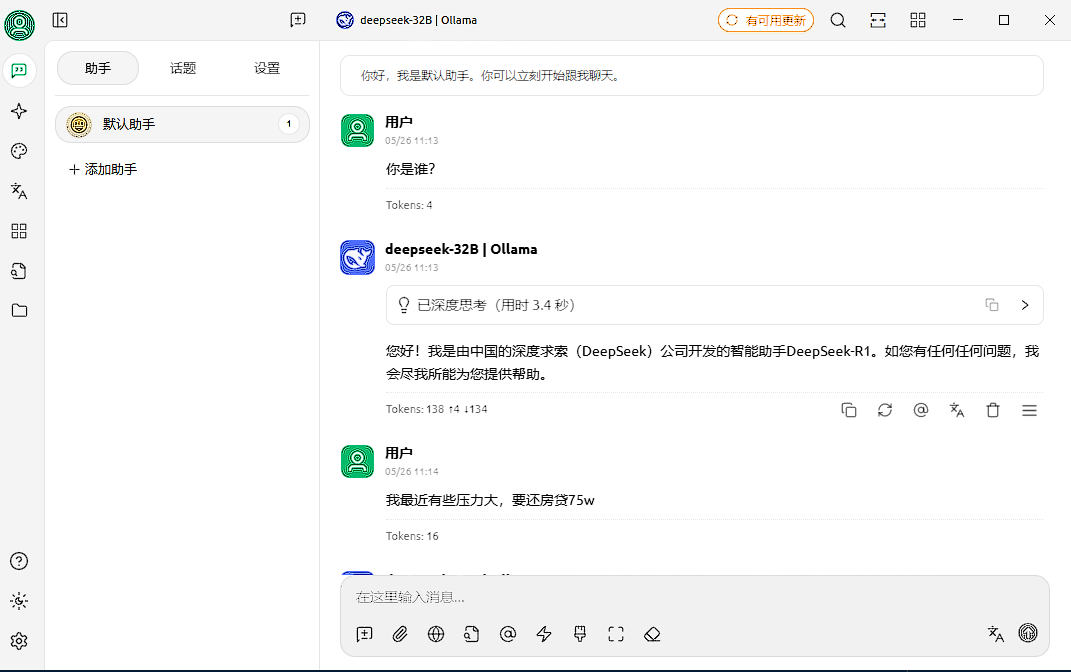Translate the DeepSeek reply message
Viewport: 1071px width, 672px height.
click(957, 410)
